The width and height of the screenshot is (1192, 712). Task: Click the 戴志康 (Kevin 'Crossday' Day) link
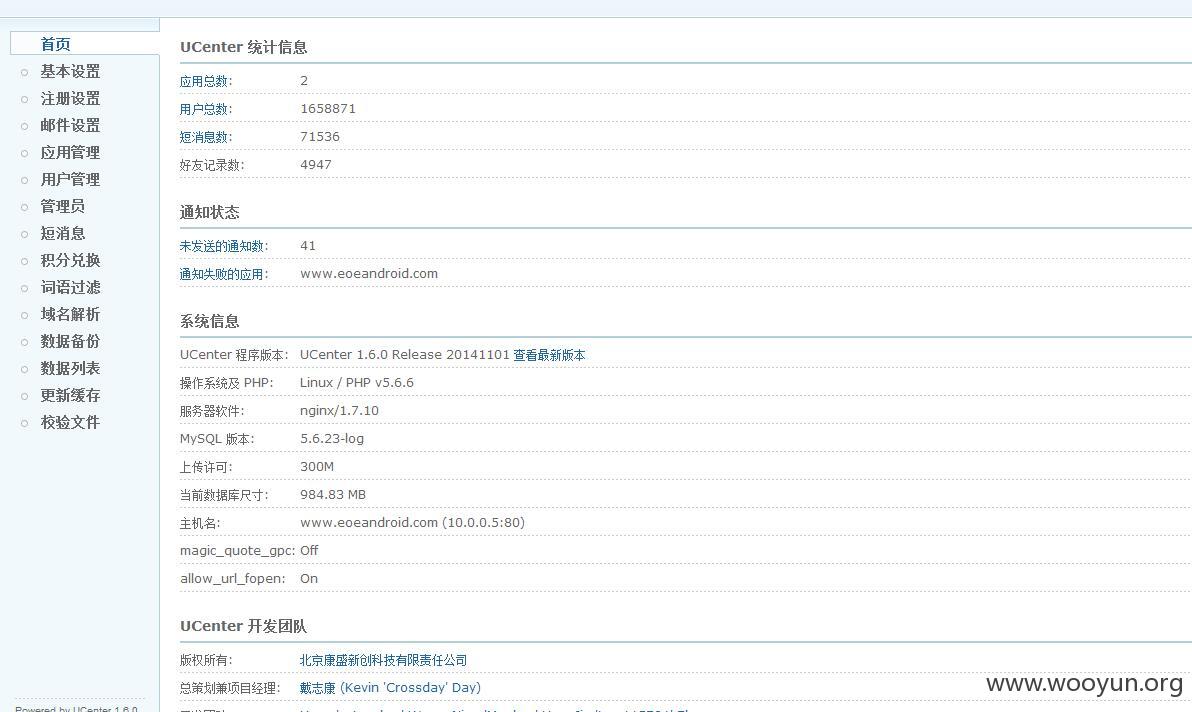pos(390,688)
